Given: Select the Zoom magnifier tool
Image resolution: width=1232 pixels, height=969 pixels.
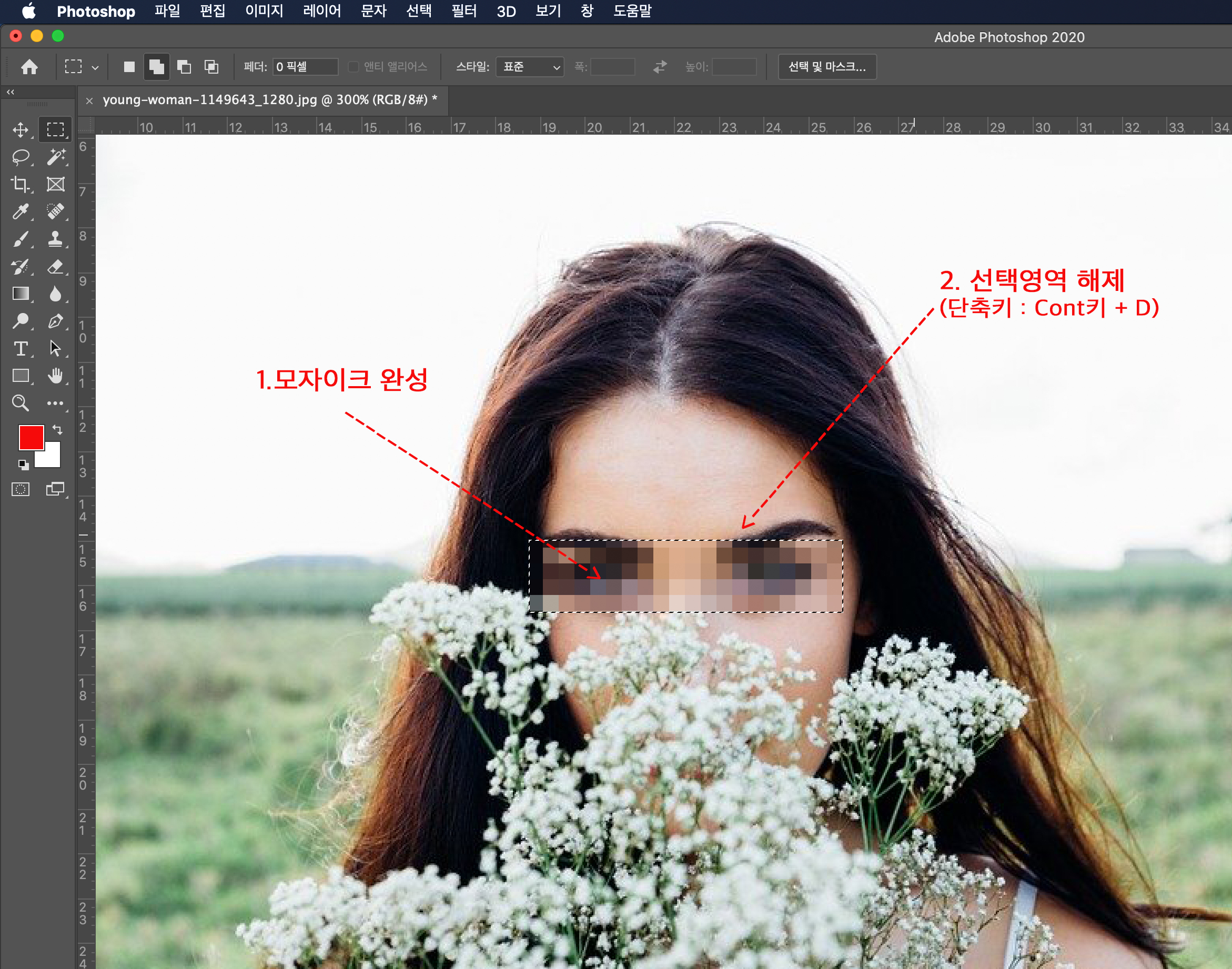Looking at the screenshot, I should pos(21,403).
